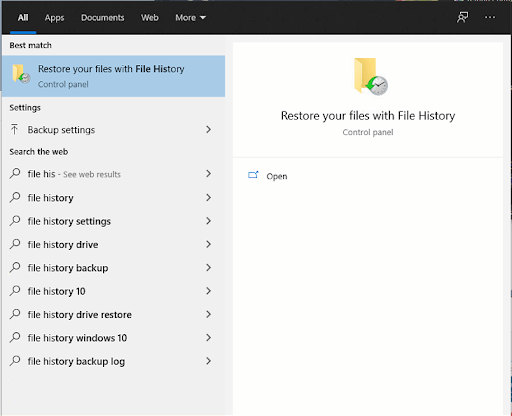Select 'file his - See web results'
This screenshot has height=416, width=512.
(x=113, y=174)
